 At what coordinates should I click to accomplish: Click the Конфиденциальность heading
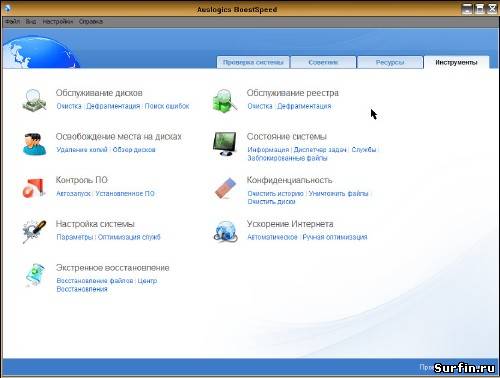pyautogui.click(x=290, y=180)
